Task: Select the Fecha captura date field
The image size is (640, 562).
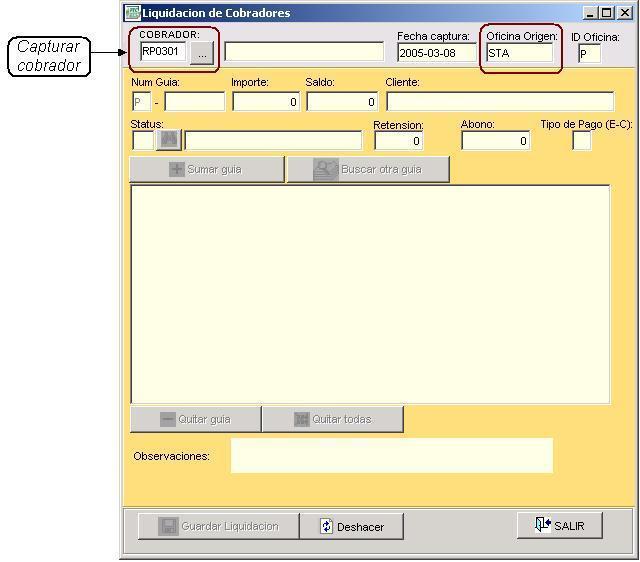Action: point(436,53)
